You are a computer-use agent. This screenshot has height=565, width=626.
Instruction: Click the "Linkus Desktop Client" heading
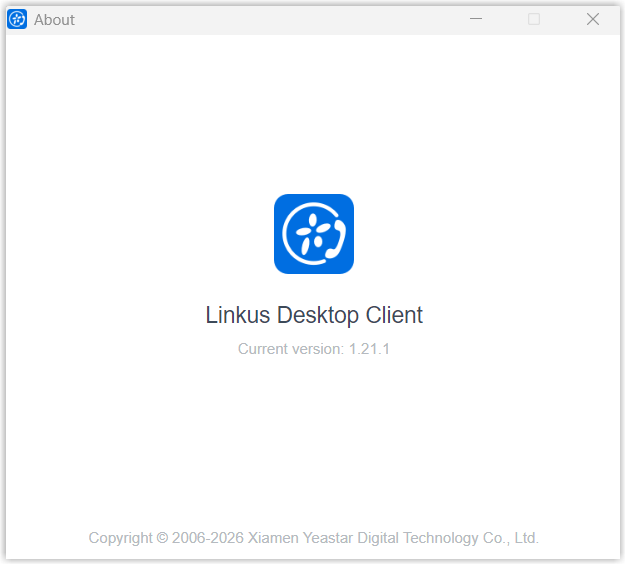pos(313,315)
